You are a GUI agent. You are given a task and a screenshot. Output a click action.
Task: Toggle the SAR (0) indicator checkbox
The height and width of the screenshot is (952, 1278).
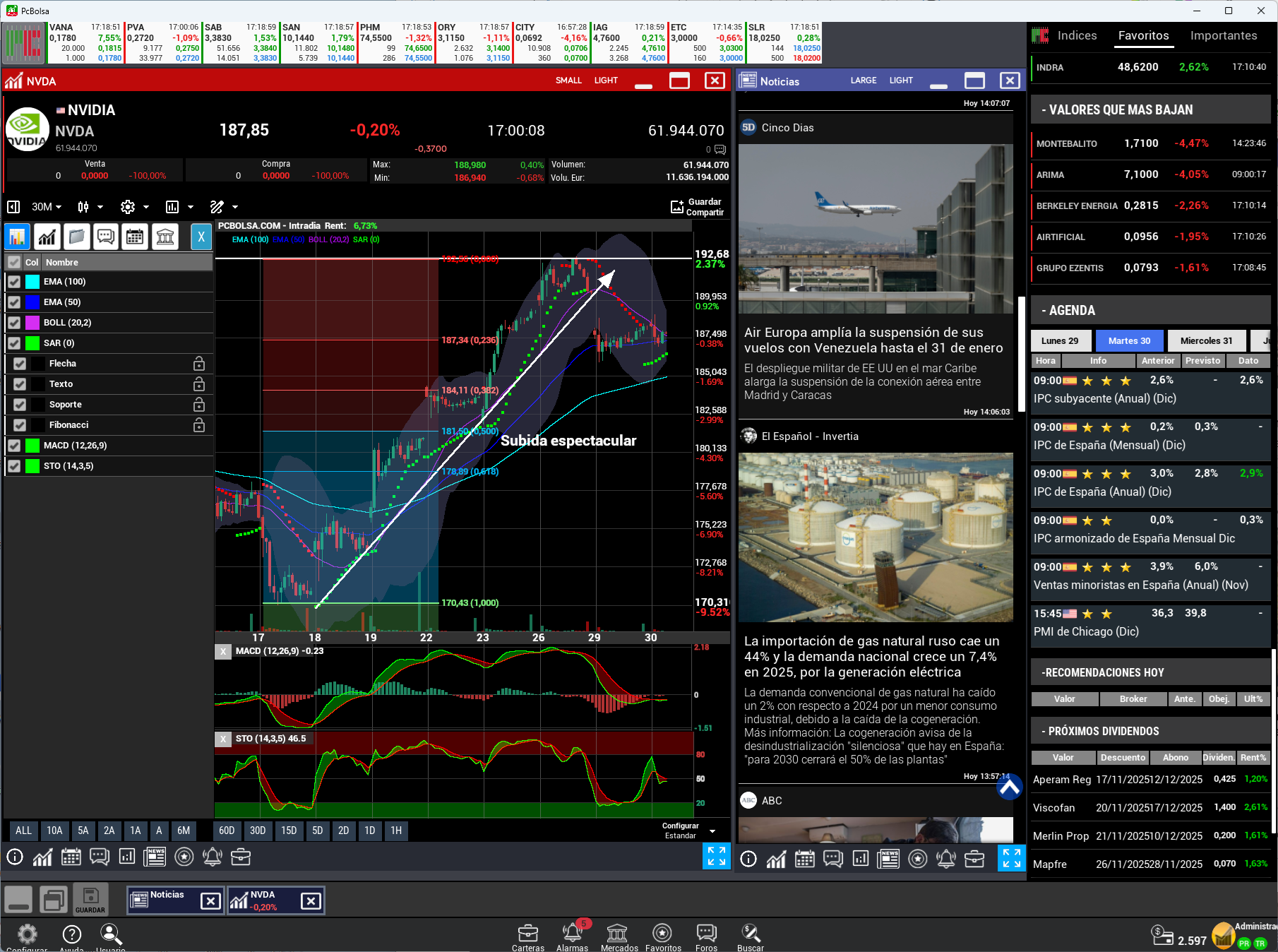pos(14,343)
